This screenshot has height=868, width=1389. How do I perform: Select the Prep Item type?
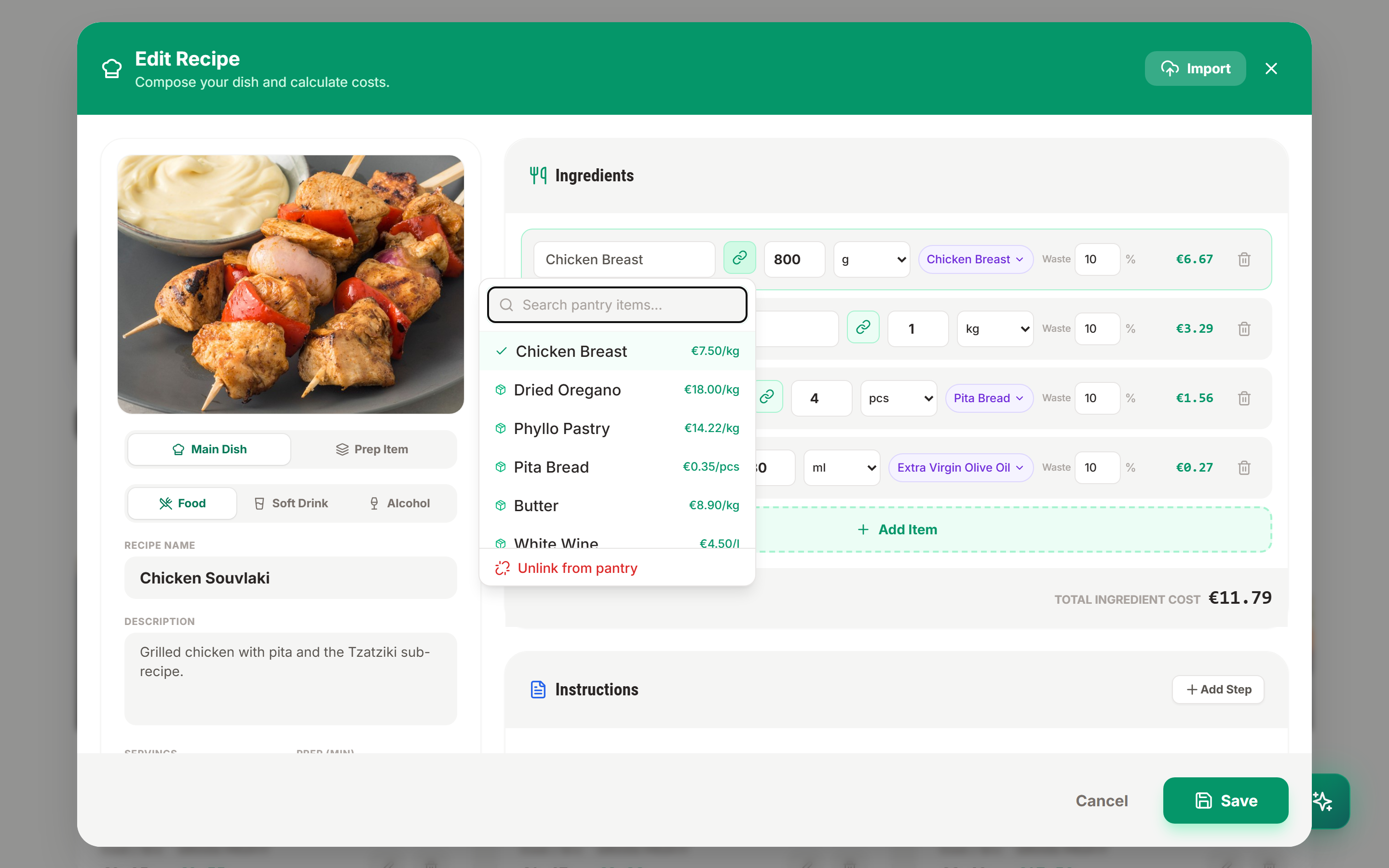pos(372,449)
